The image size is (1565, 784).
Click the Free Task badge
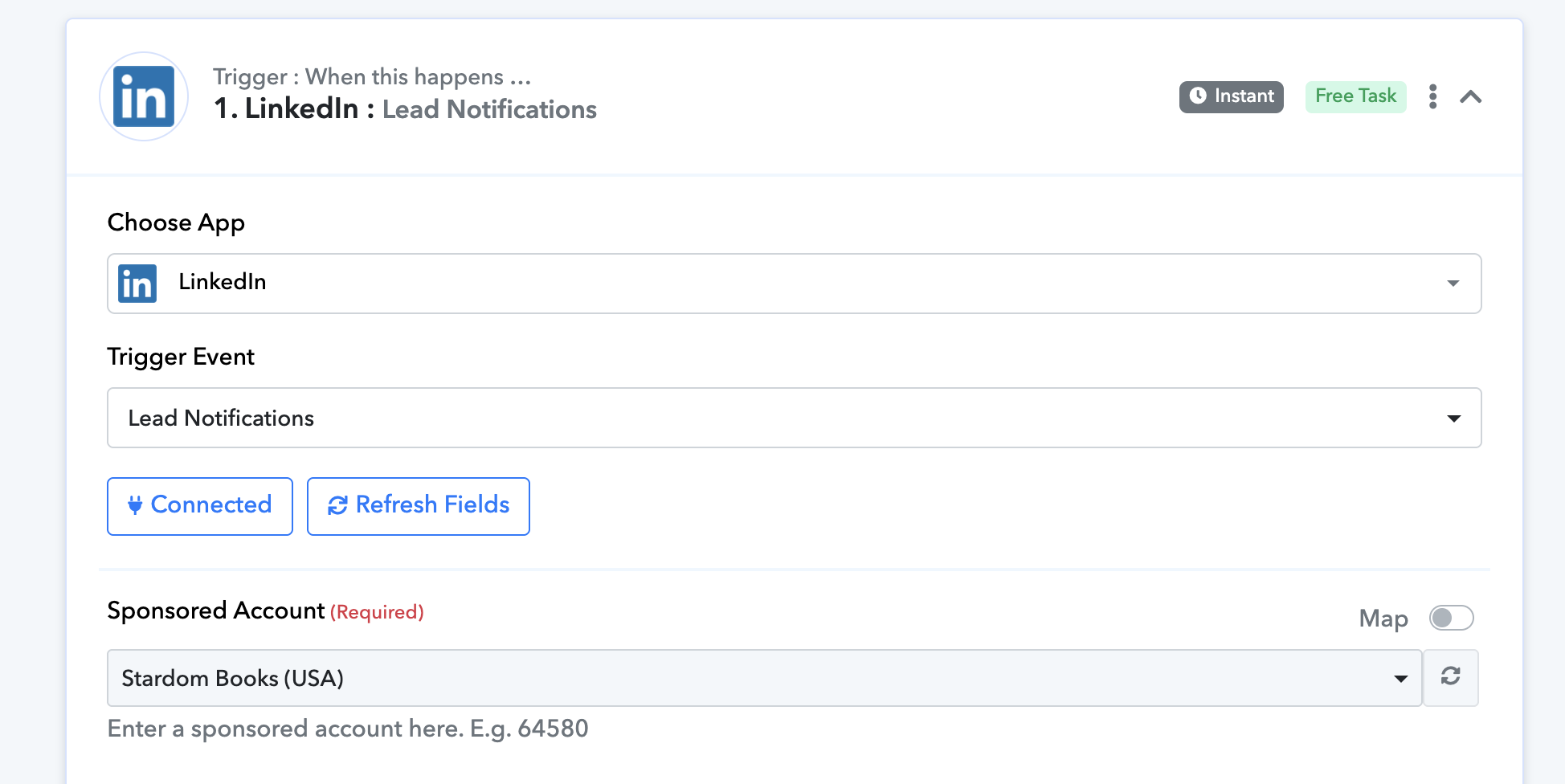pos(1355,96)
